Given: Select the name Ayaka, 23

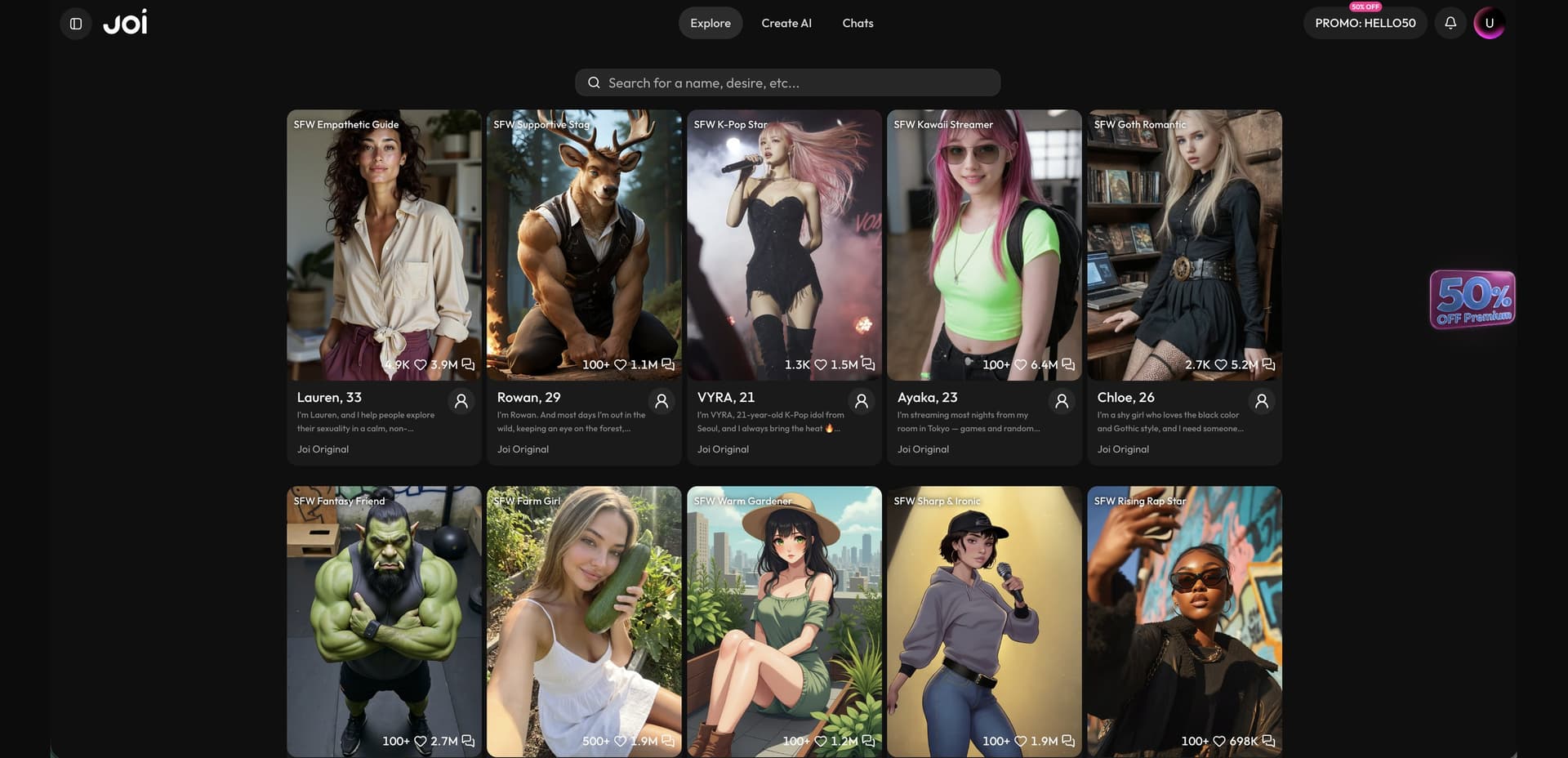Looking at the screenshot, I should tap(927, 398).
